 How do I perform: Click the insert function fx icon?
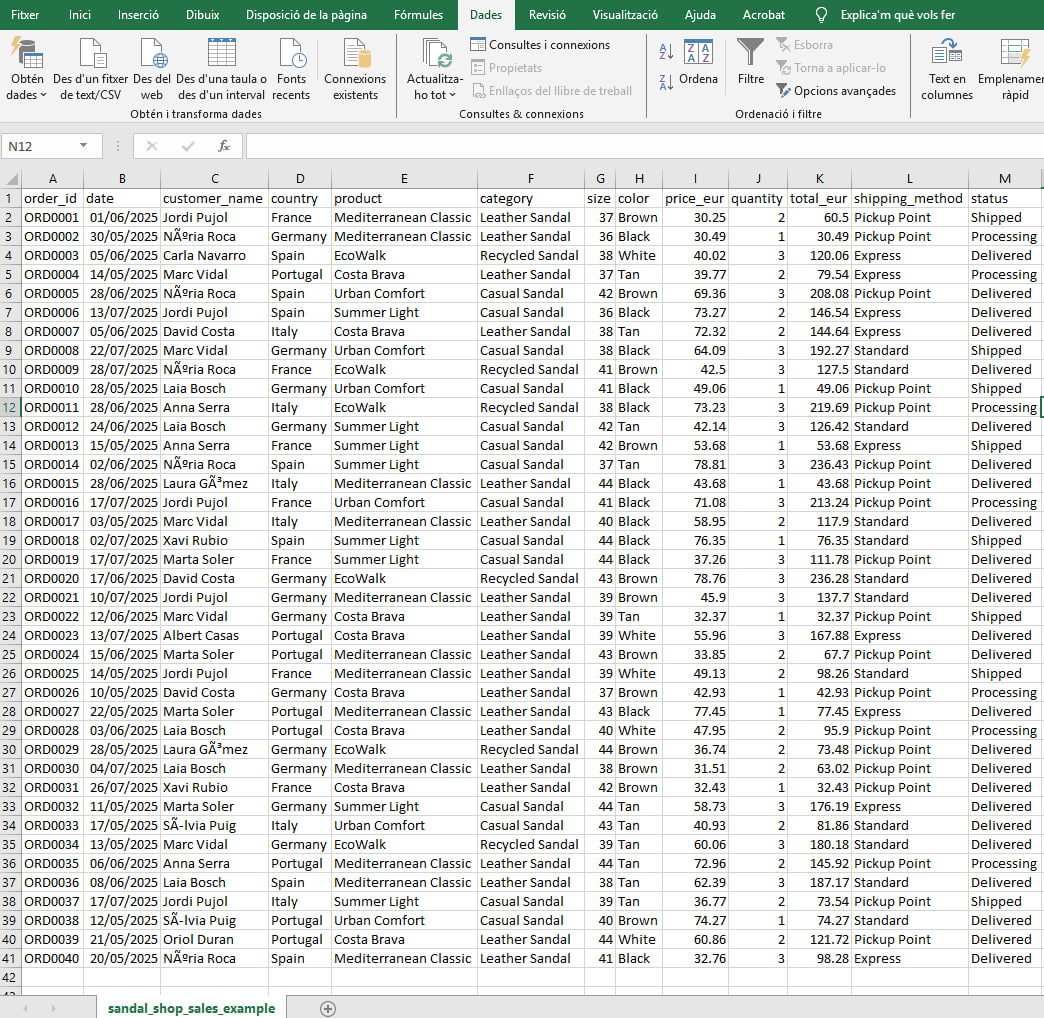click(x=224, y=146)
